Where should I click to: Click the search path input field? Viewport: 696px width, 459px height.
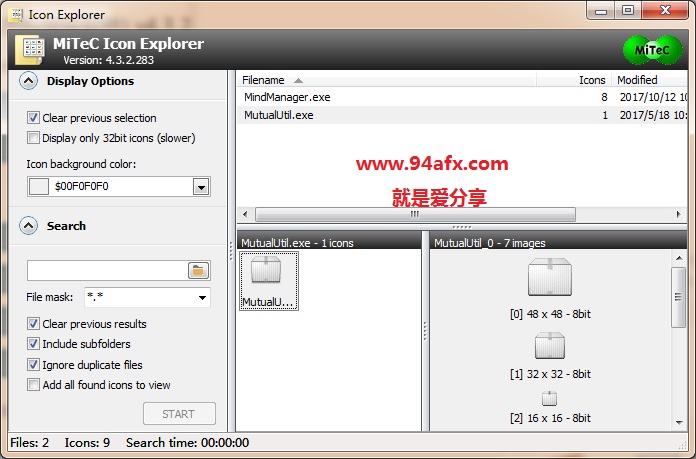[x=107, y=270]
